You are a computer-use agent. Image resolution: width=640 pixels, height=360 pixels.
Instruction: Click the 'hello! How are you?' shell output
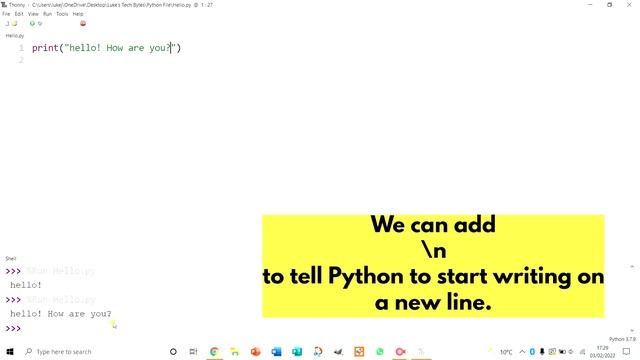coord(60,314)
